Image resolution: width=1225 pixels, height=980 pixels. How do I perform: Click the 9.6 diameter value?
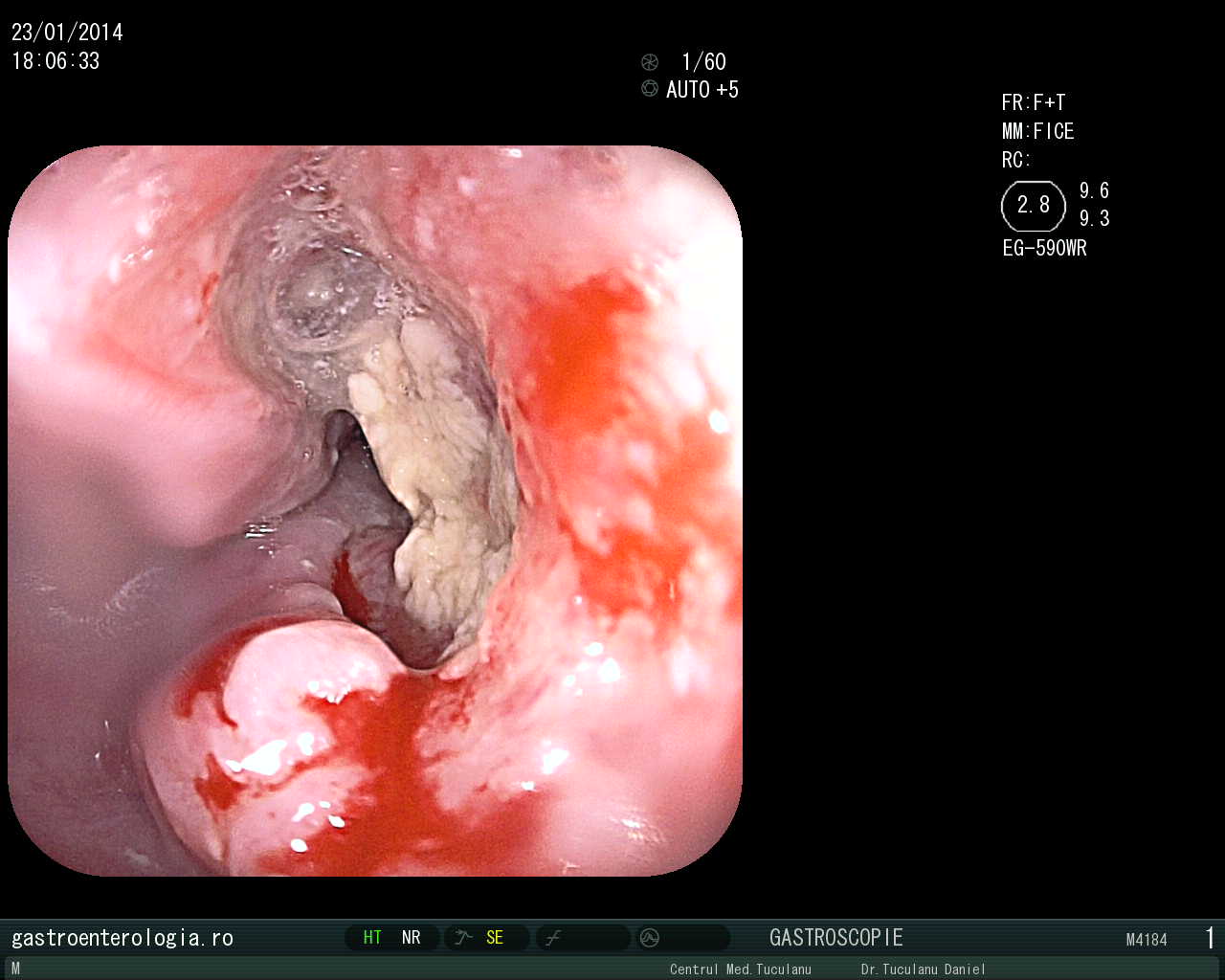click(1095, 190)
